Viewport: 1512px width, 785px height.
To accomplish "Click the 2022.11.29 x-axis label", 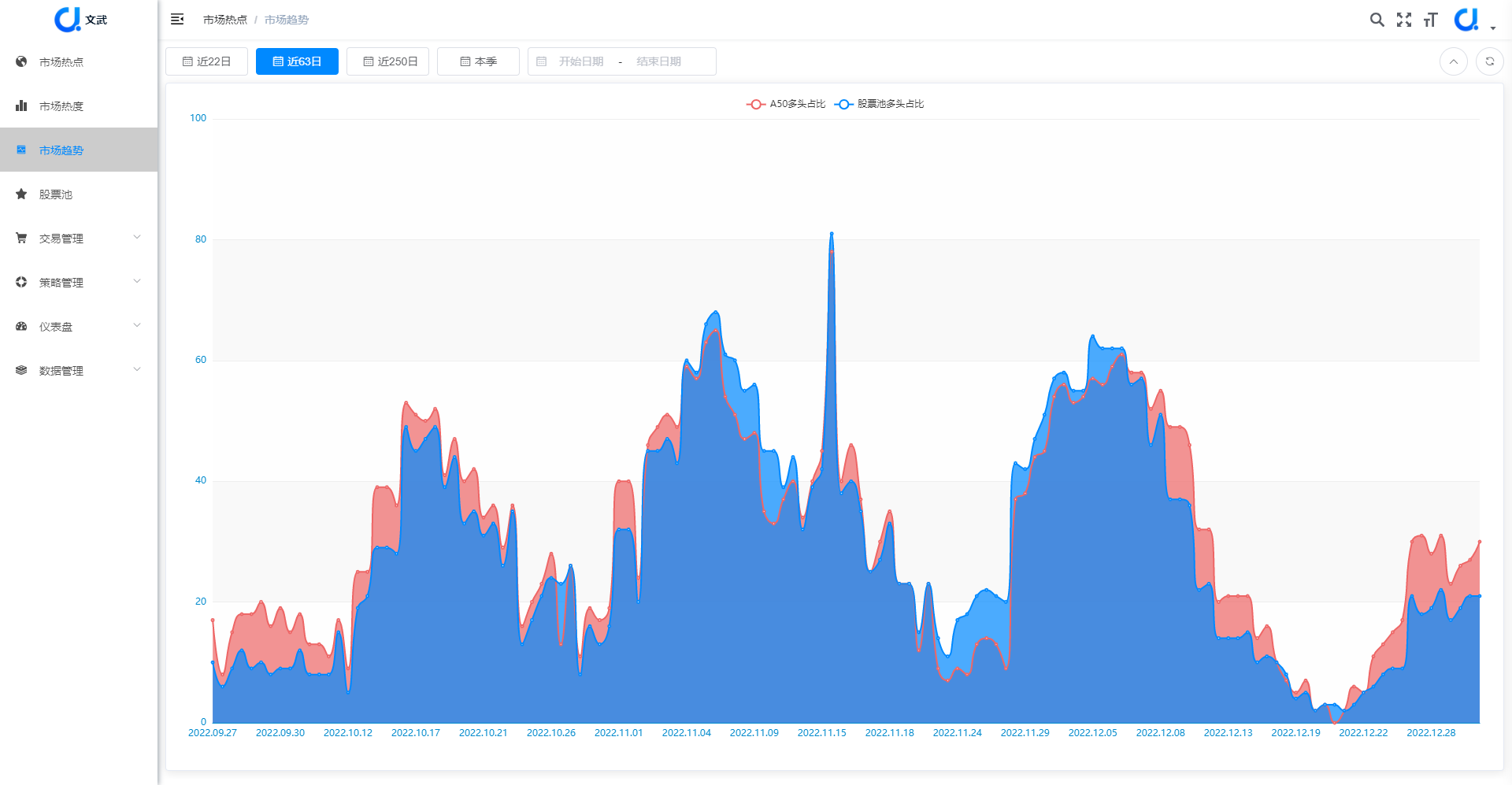I will click(1025, 733).
